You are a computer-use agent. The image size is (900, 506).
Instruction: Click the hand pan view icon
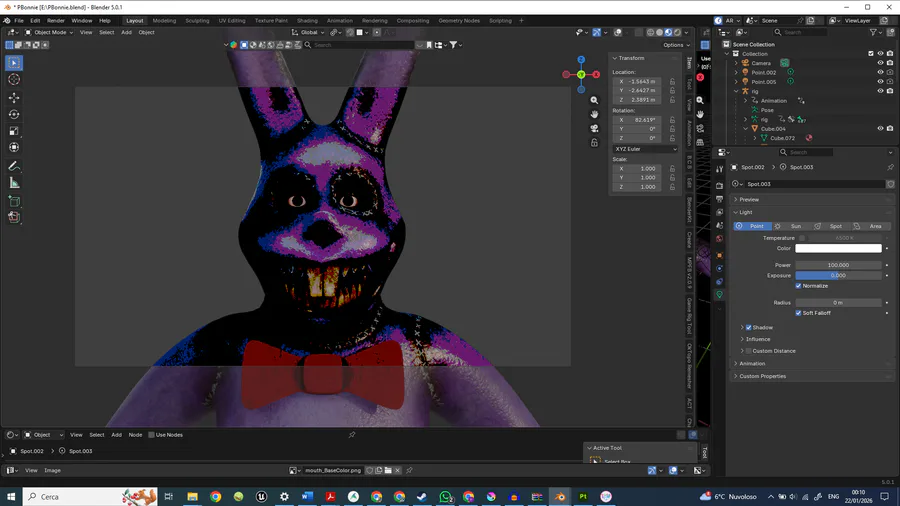pos(594,115)
